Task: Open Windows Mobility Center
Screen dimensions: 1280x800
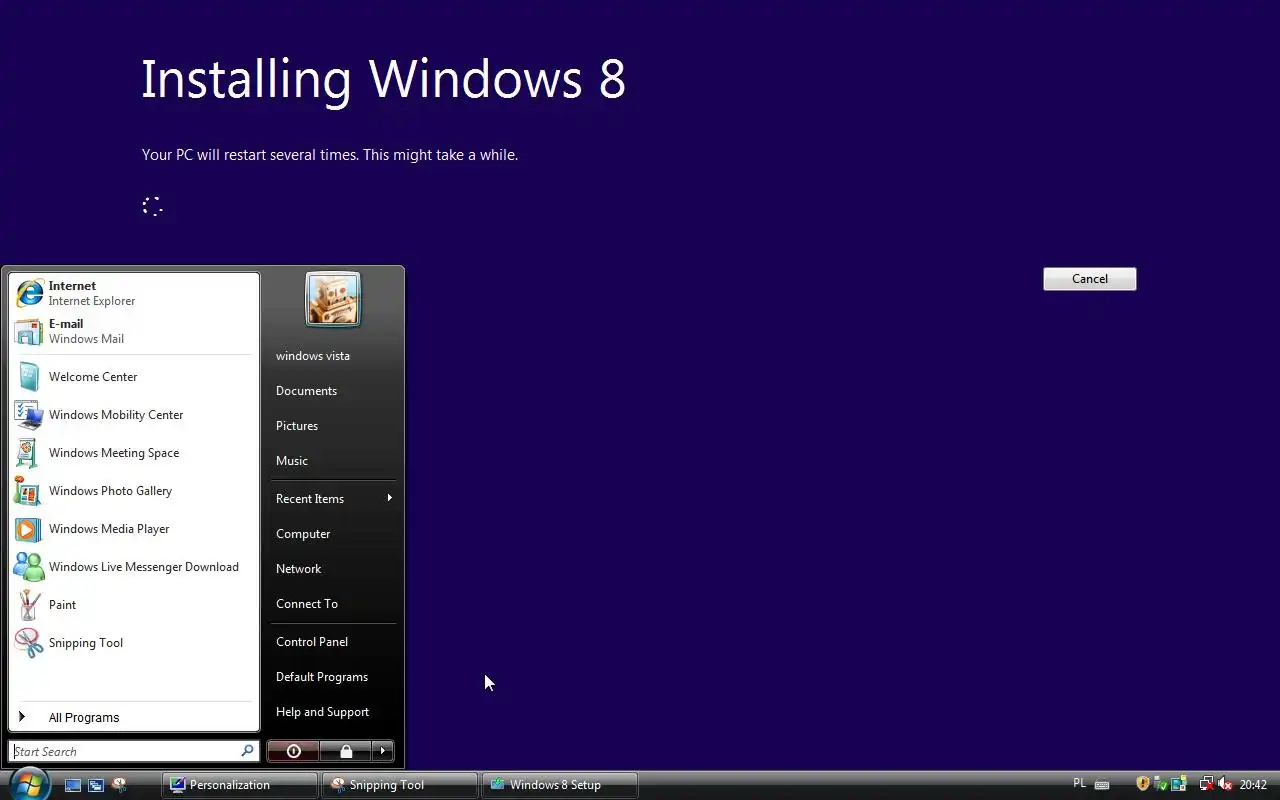Action: point(134,415)
